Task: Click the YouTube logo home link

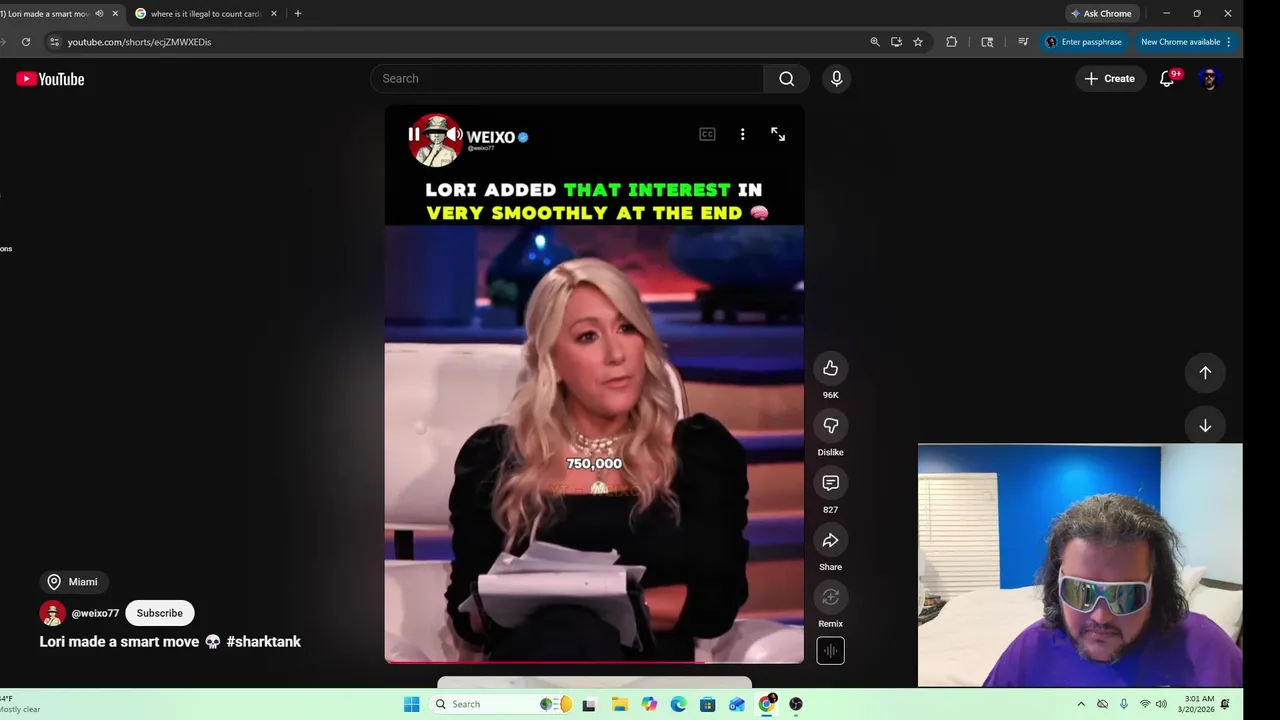Action: (x=50, y=79)
